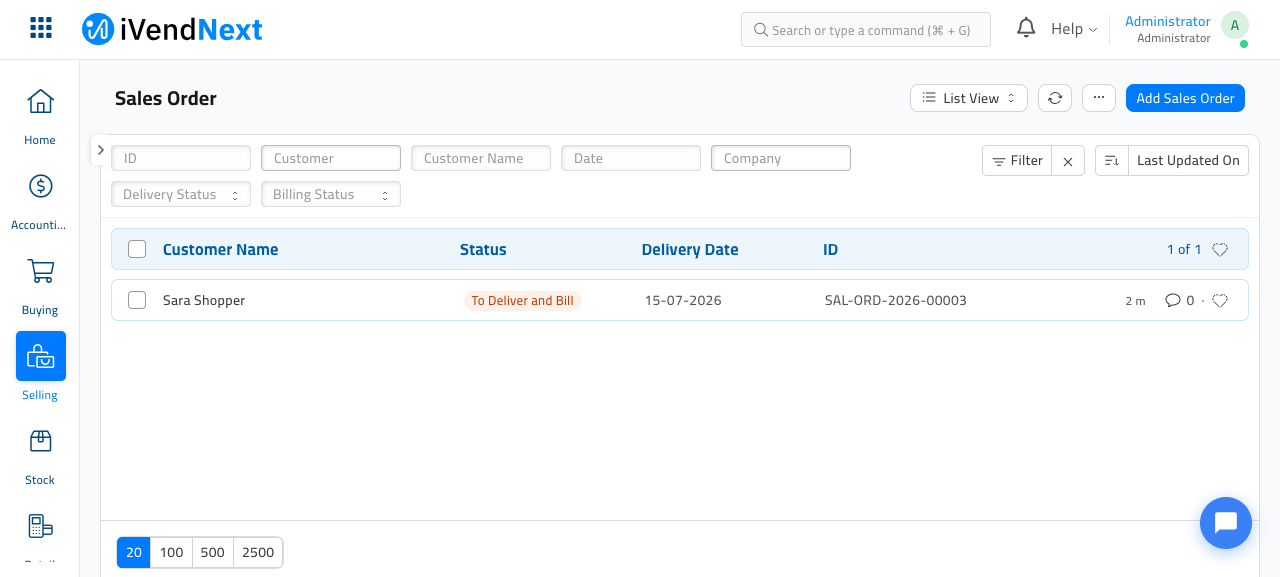Image resolution: width=1280 pixels, height=577 pixels.
Task: Open the three-dot more options menu
Action: [1099, 98]
